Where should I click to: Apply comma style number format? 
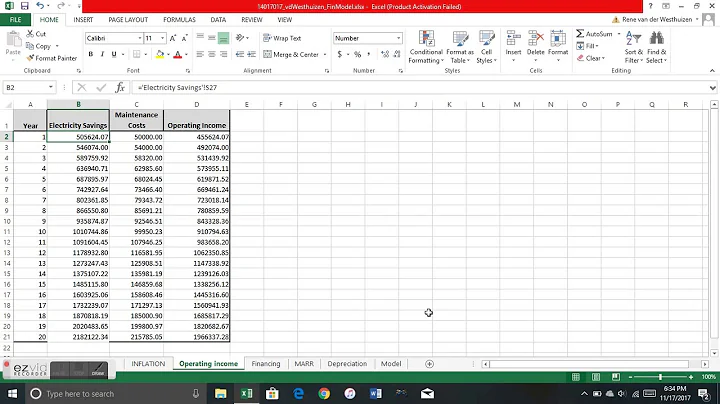368,54
